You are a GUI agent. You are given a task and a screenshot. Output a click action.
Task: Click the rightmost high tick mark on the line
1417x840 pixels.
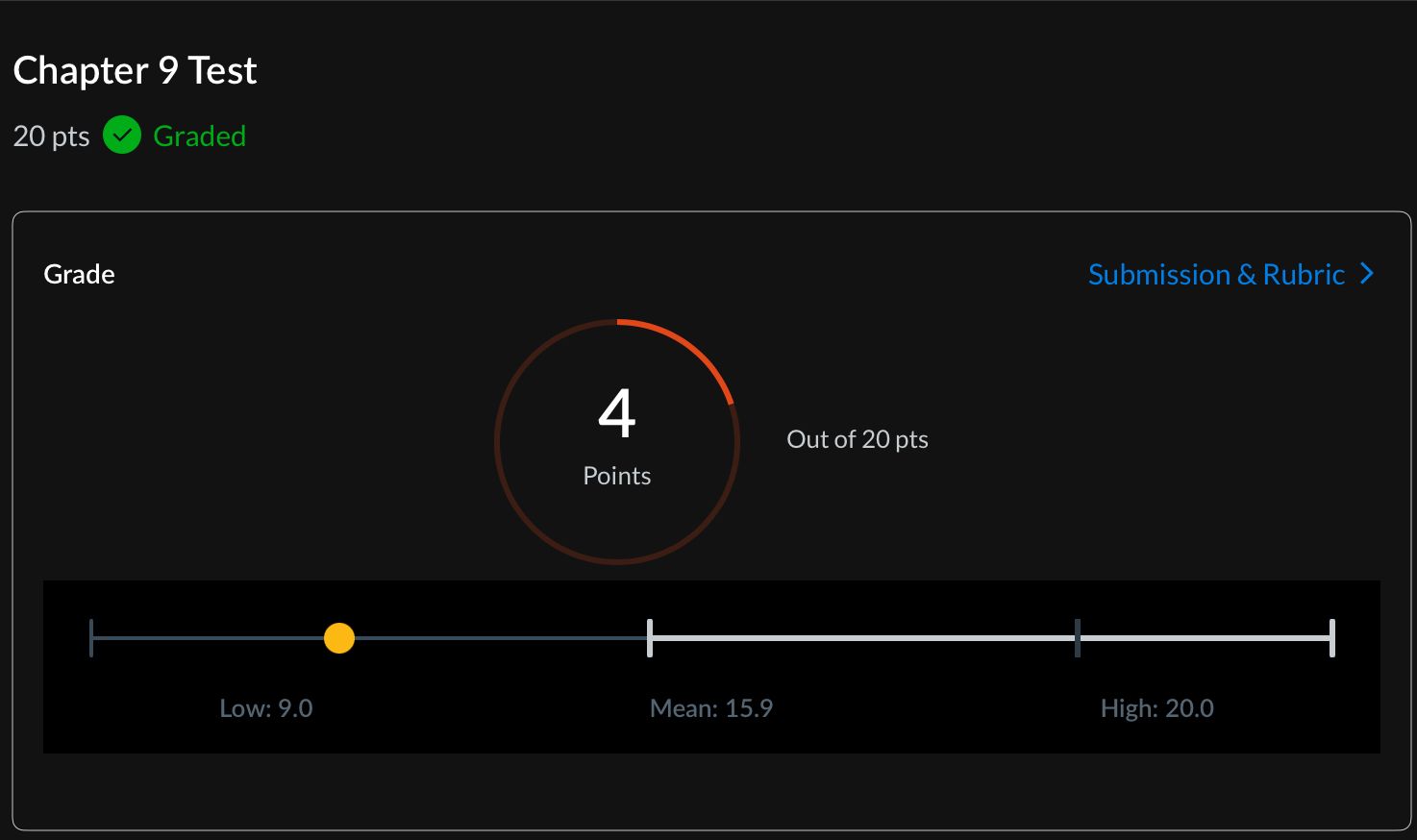click(1331, 638)
